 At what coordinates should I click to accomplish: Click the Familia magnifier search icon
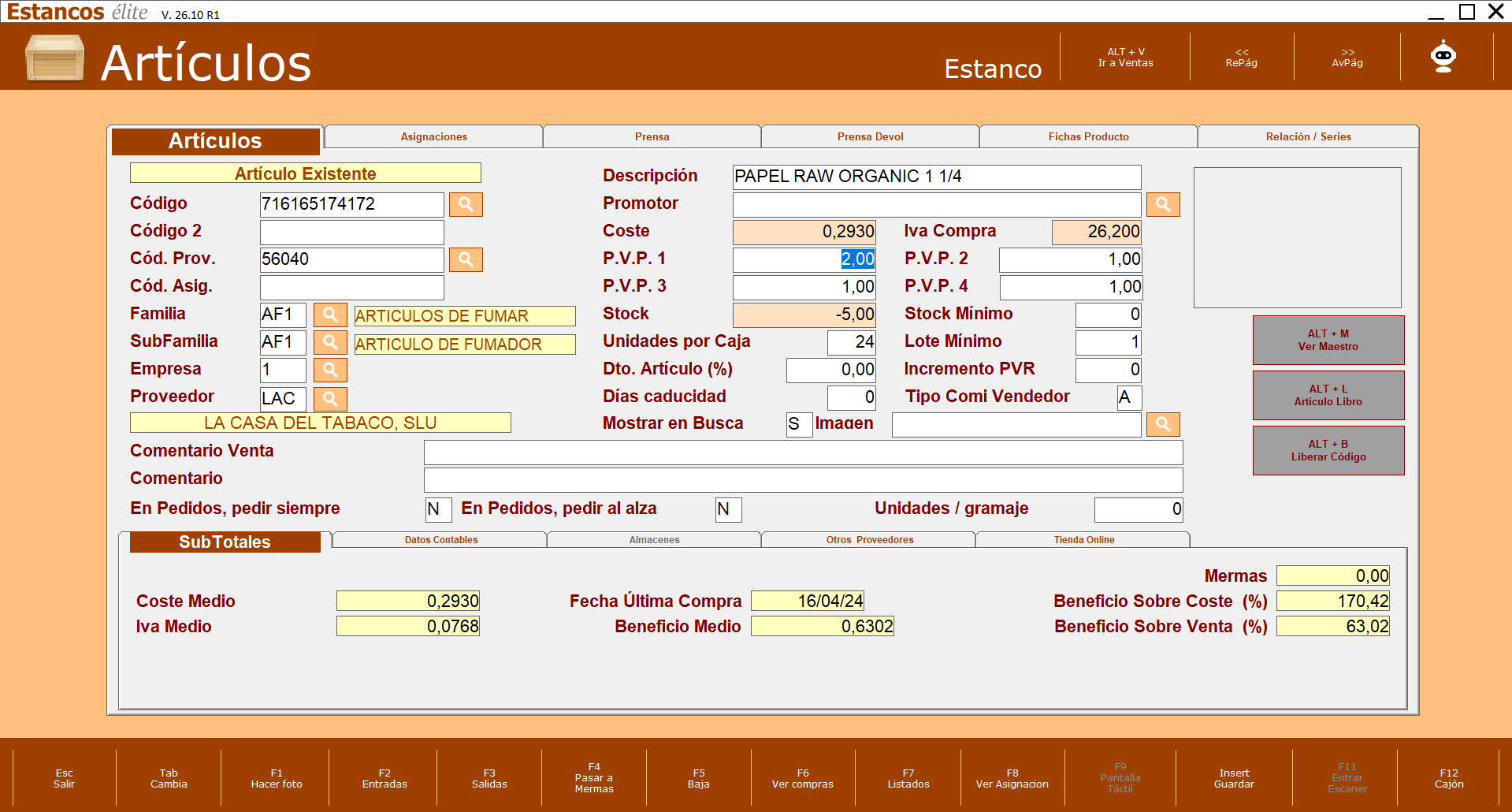click(330, 315)
